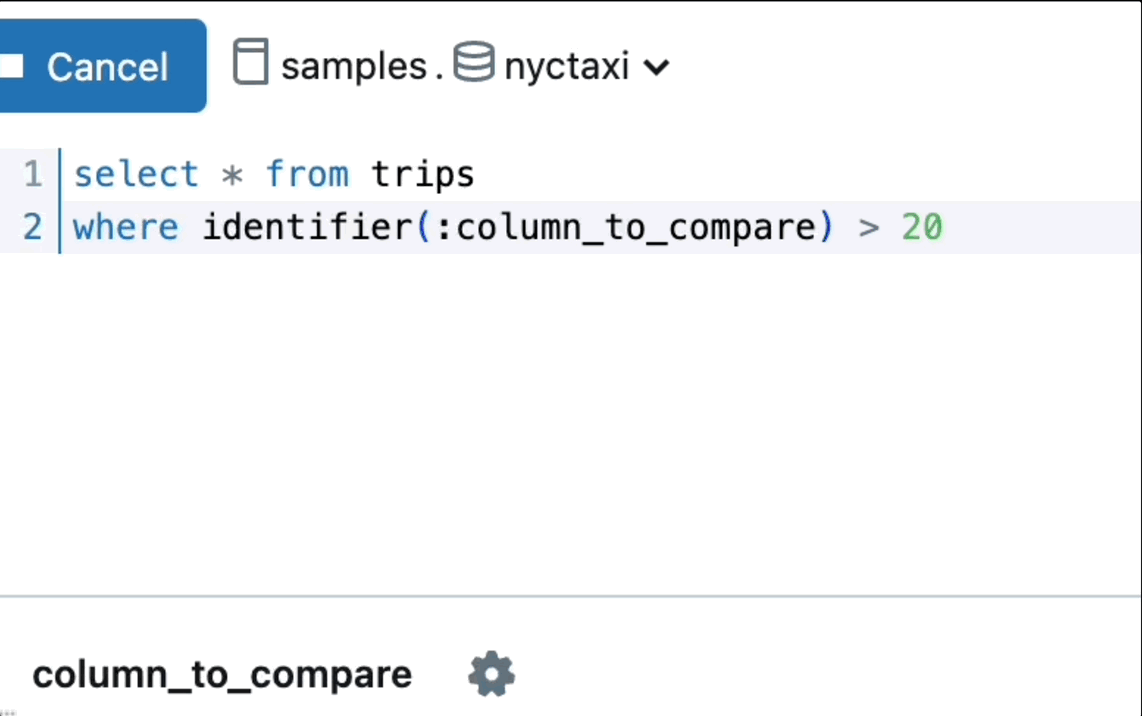This screenshot has width=1142, height=716.
Task: Place cursor on the select keyword
Action: coord(136,175)
